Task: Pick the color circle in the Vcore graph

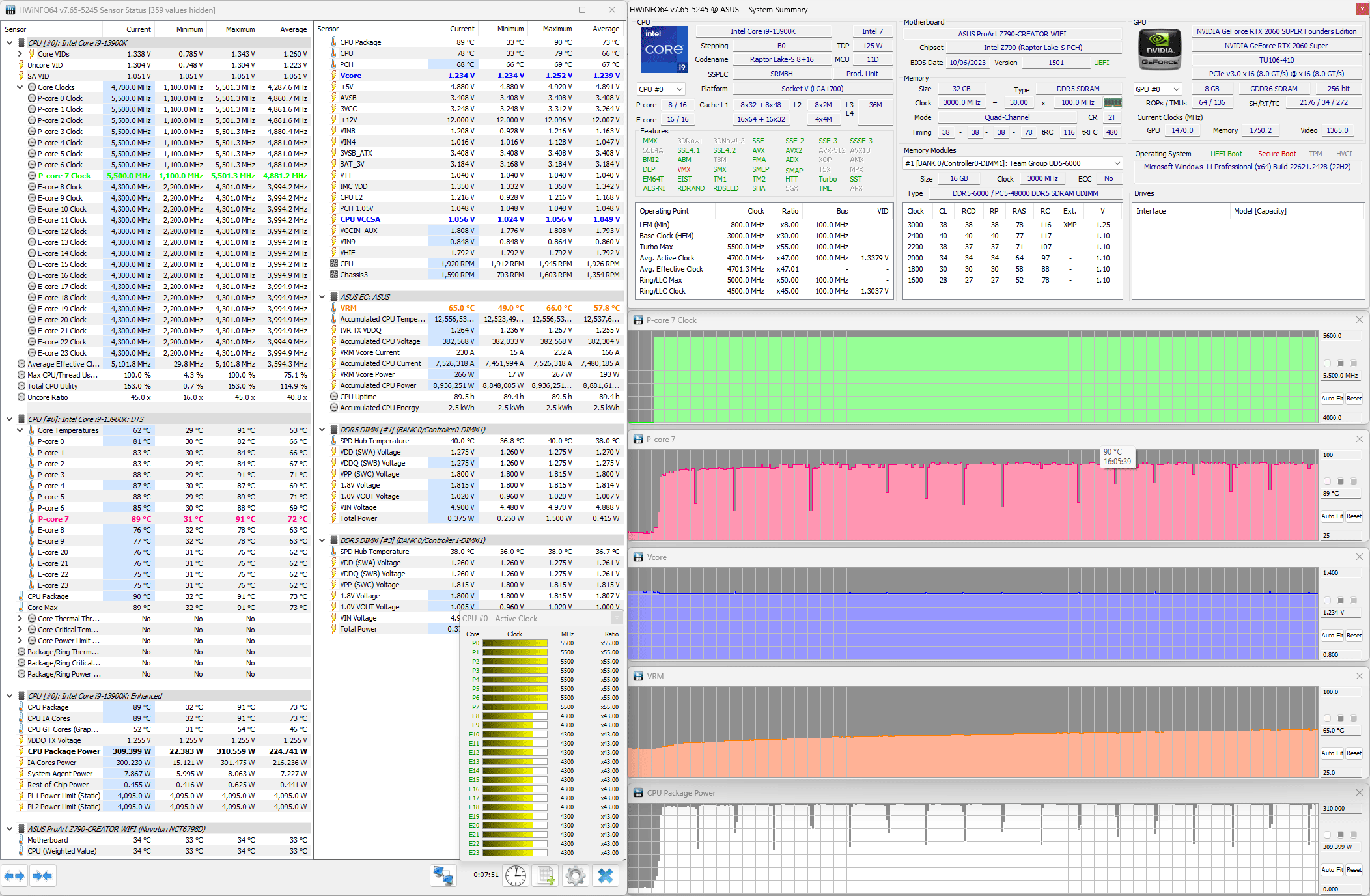Action: 1327,600
